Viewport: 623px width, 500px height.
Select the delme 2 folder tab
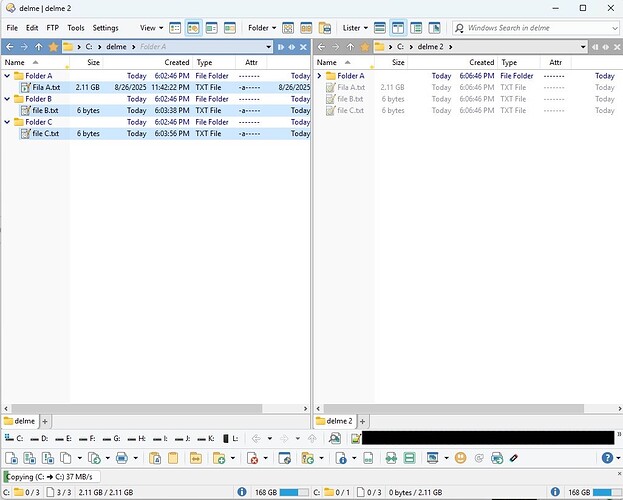point(334,421)
